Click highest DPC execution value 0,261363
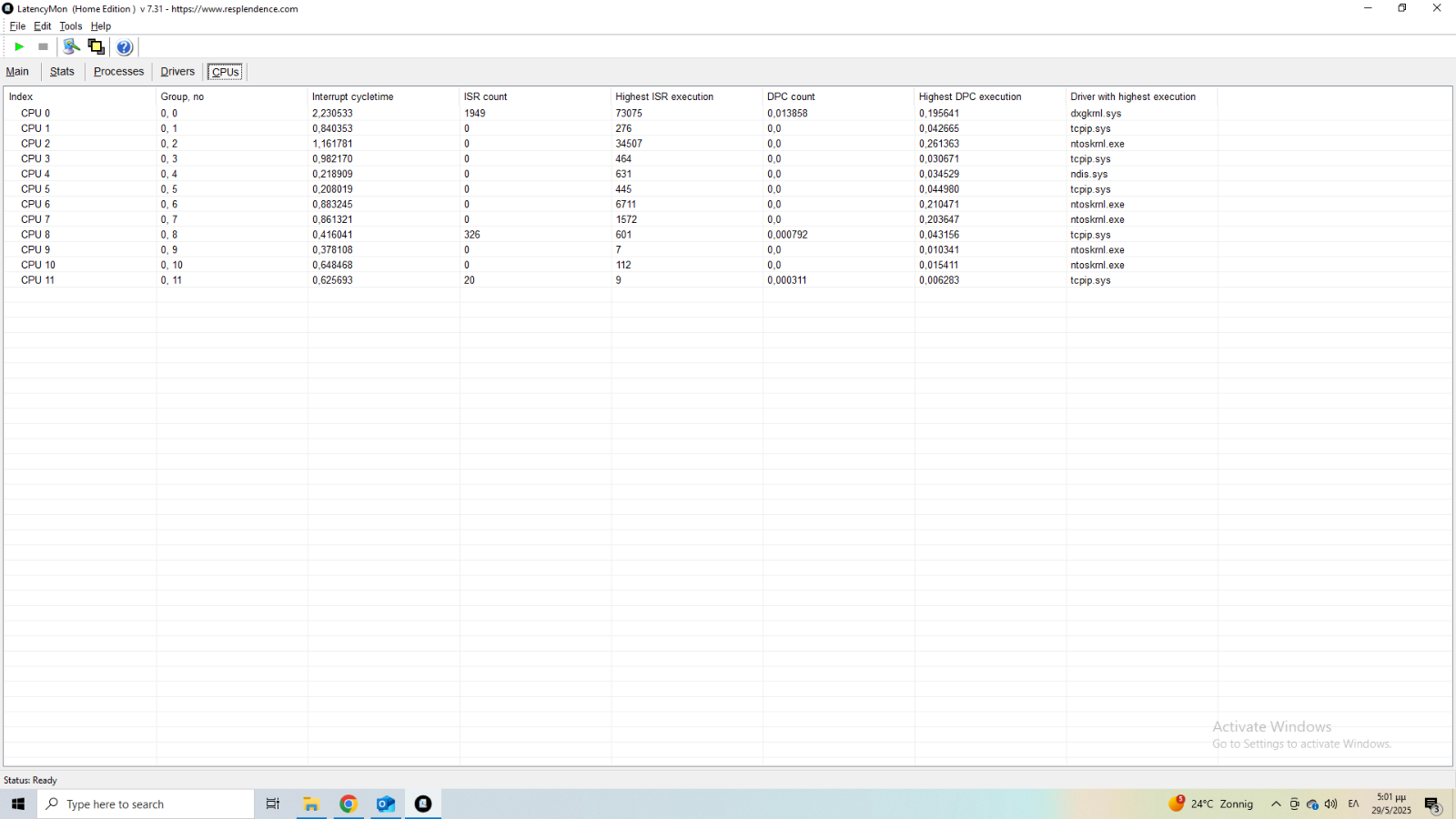Viewport: 1456px width, 819px height. [x=939, y=144]
